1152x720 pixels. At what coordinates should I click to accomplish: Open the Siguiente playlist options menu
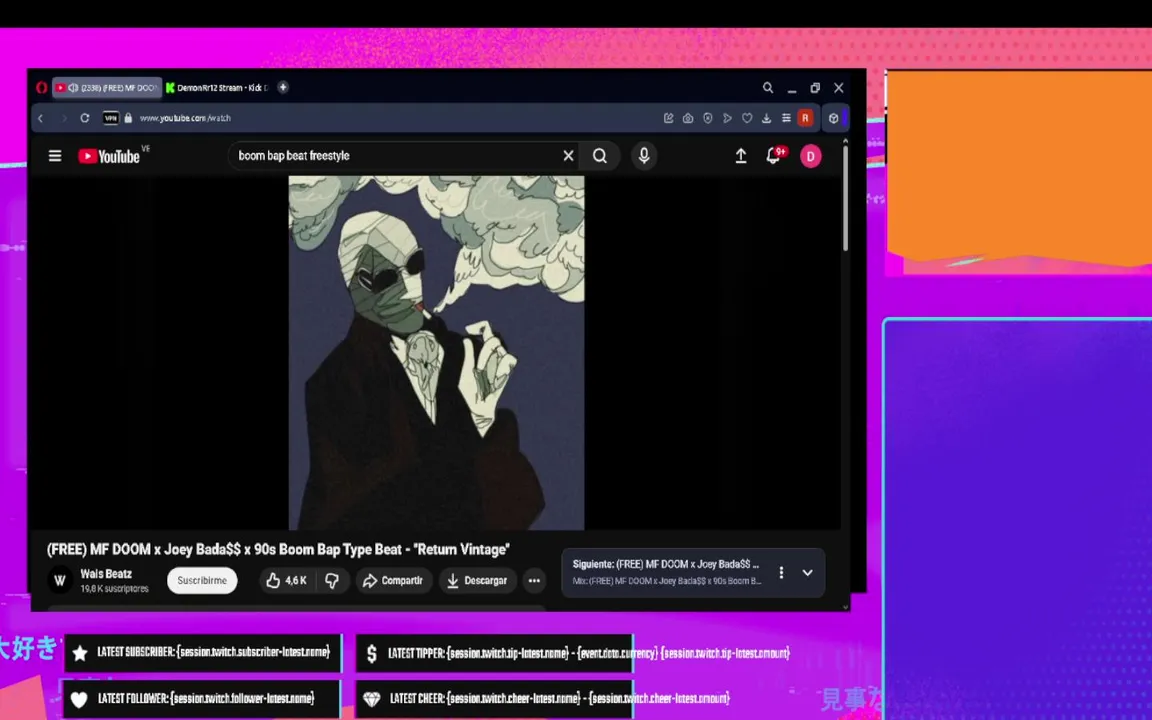[x=782, y=572]
